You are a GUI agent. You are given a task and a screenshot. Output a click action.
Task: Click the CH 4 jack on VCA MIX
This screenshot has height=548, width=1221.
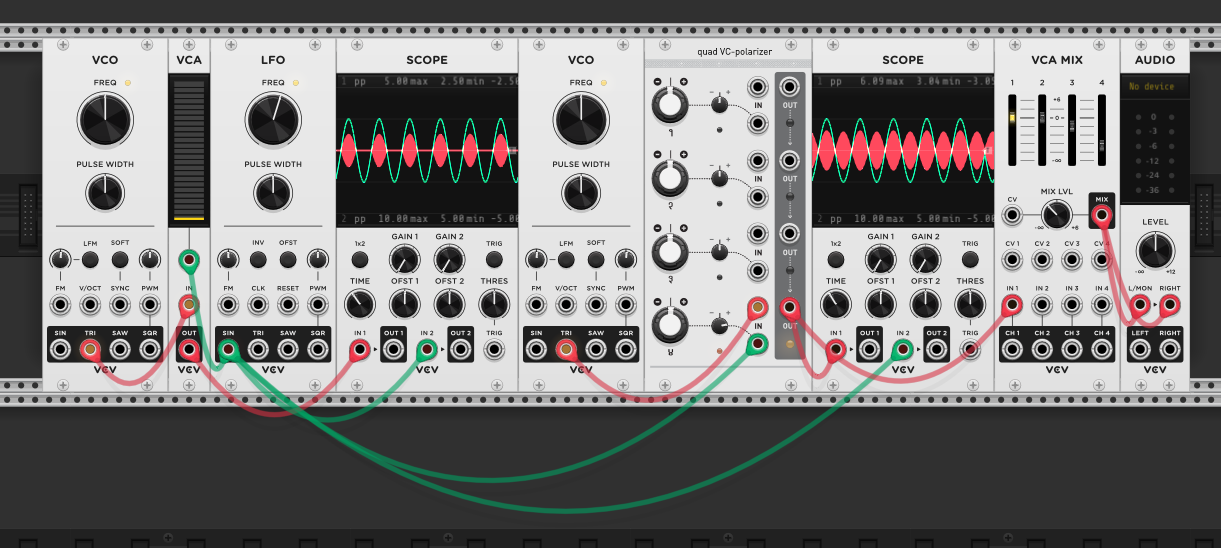click(1102, 350)
